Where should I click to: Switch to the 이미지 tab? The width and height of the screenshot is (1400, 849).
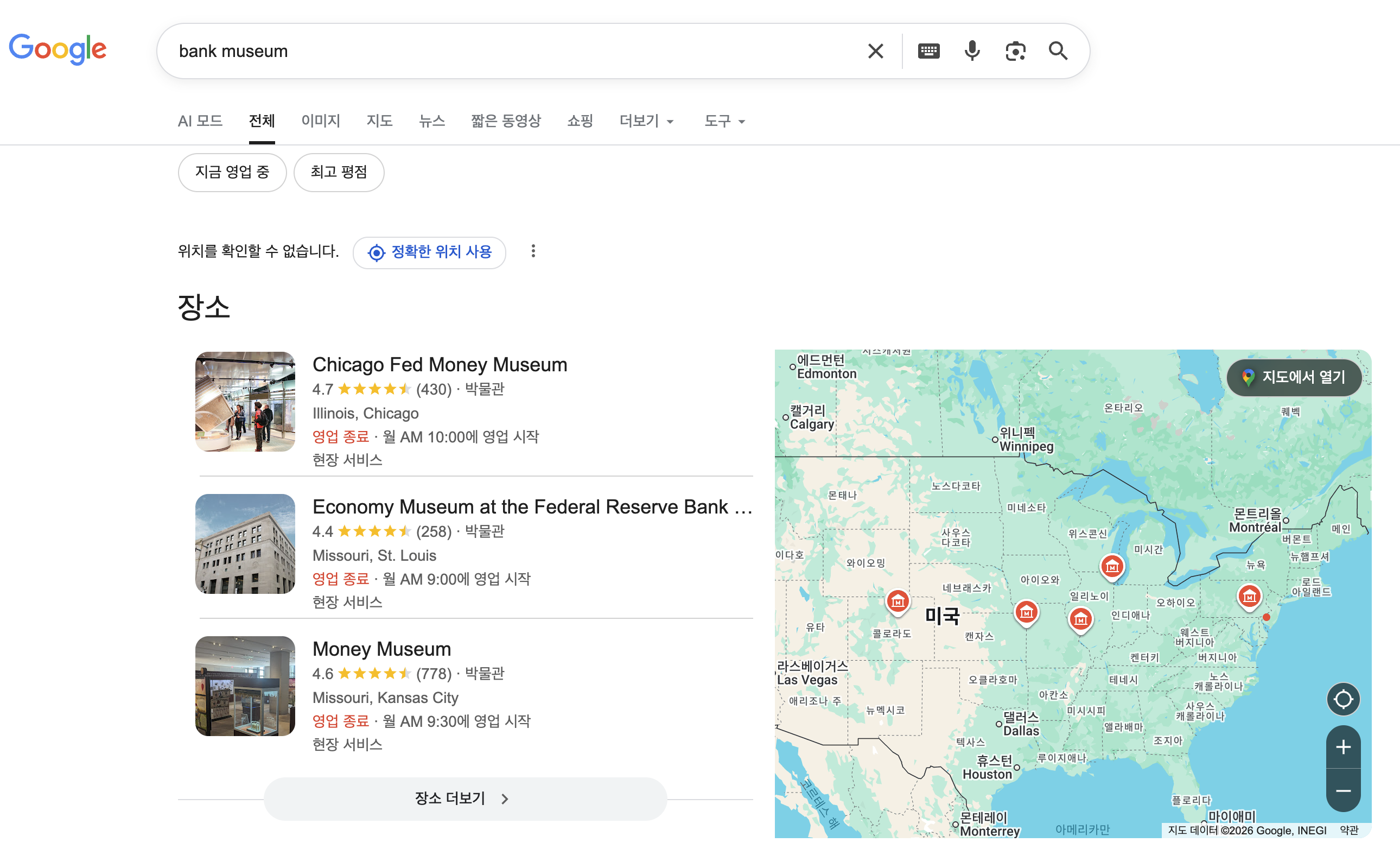pyautogui.click(x=321, y=121)
